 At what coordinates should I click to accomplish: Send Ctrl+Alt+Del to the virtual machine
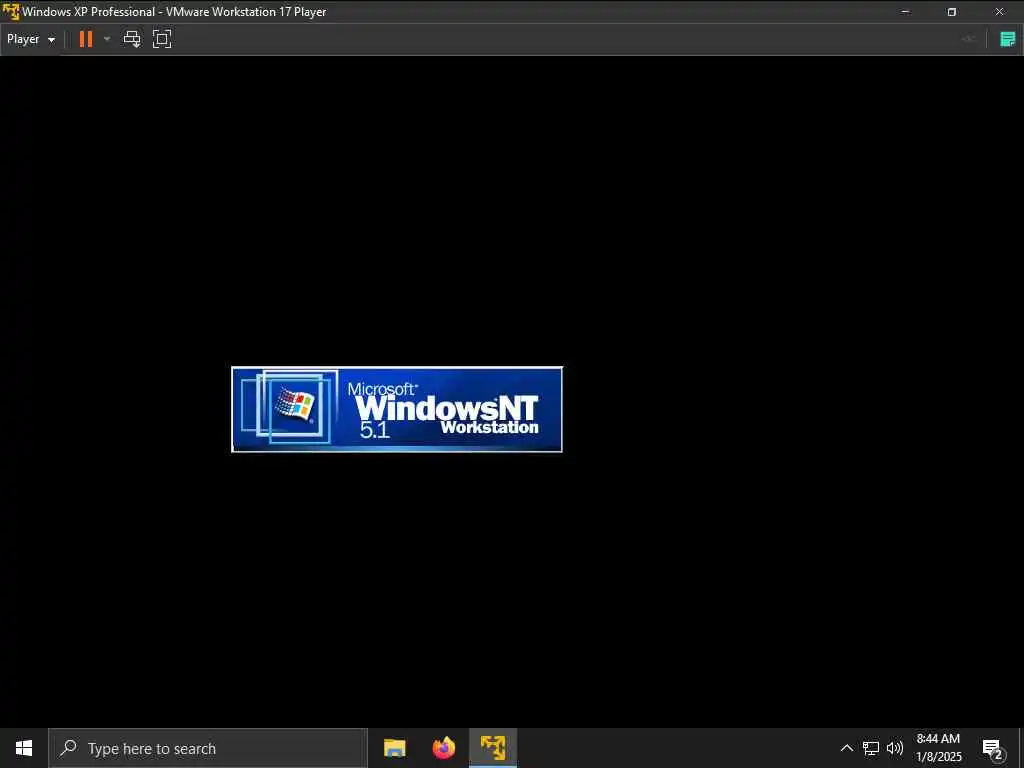[x=132, y=39]
